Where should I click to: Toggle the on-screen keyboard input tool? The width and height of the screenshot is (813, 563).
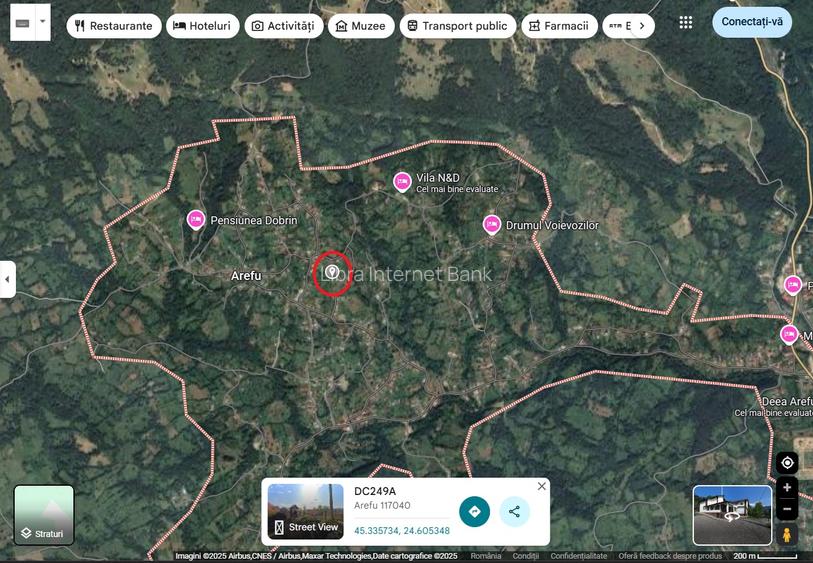point(22,22)
